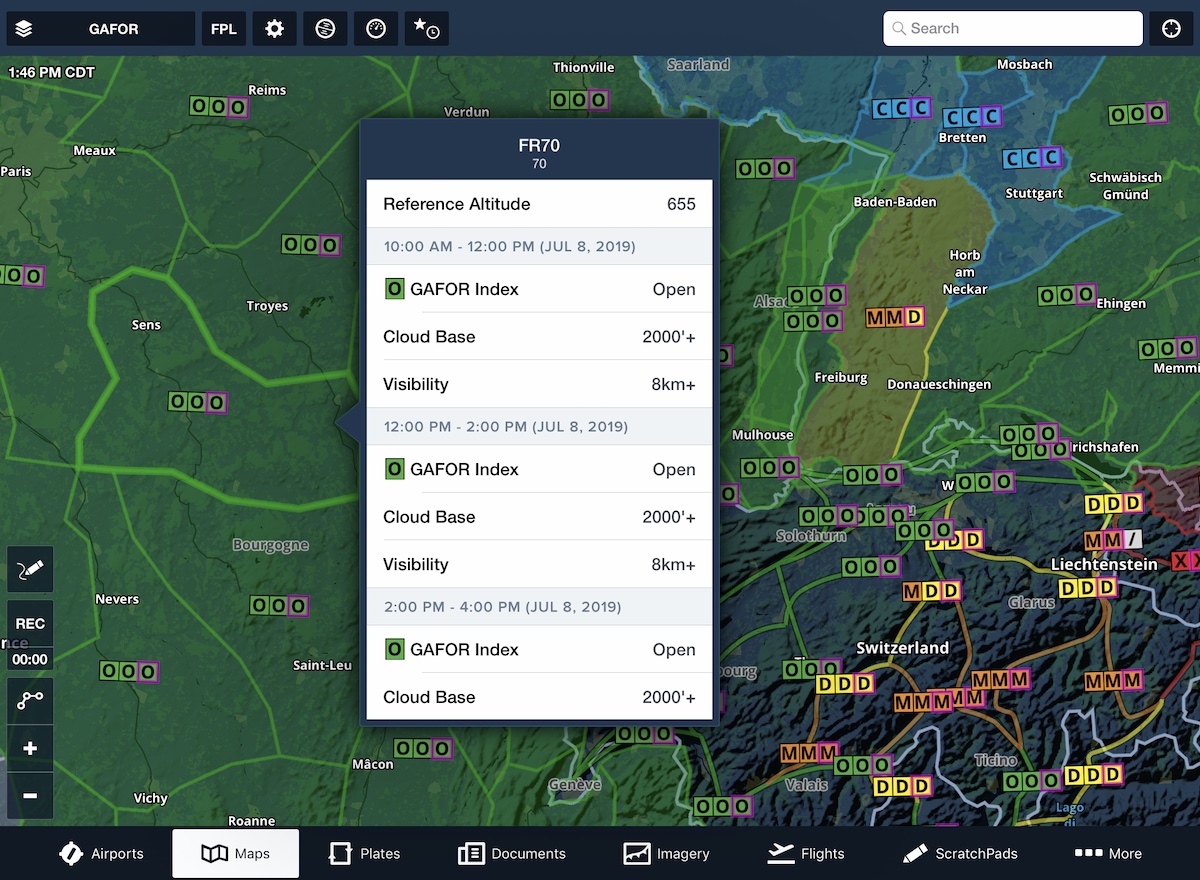This screenshot has height=880, width=1200.
Task: Switch to the ScratchPads tab
Action: pyautogui.click(x=960, y=853)
